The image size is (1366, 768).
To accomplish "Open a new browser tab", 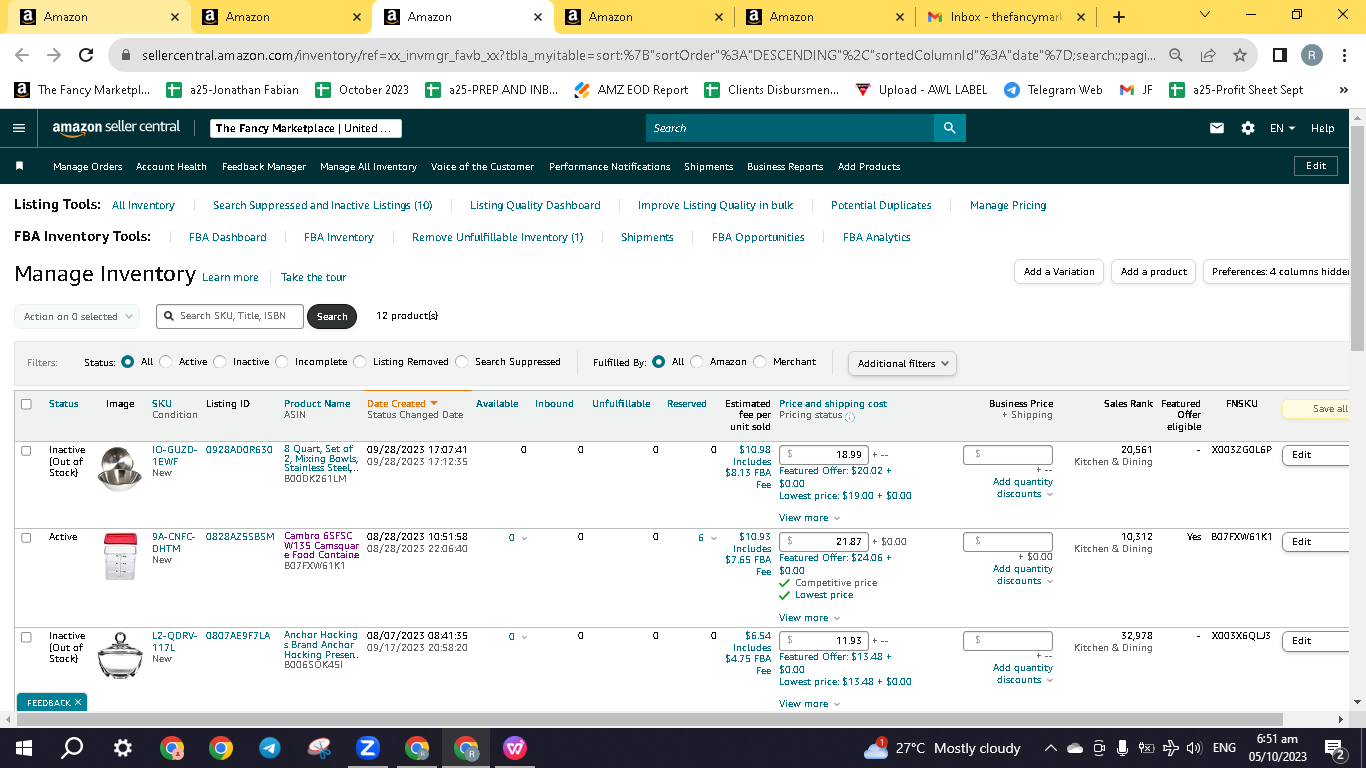I will coord(1119,17).
